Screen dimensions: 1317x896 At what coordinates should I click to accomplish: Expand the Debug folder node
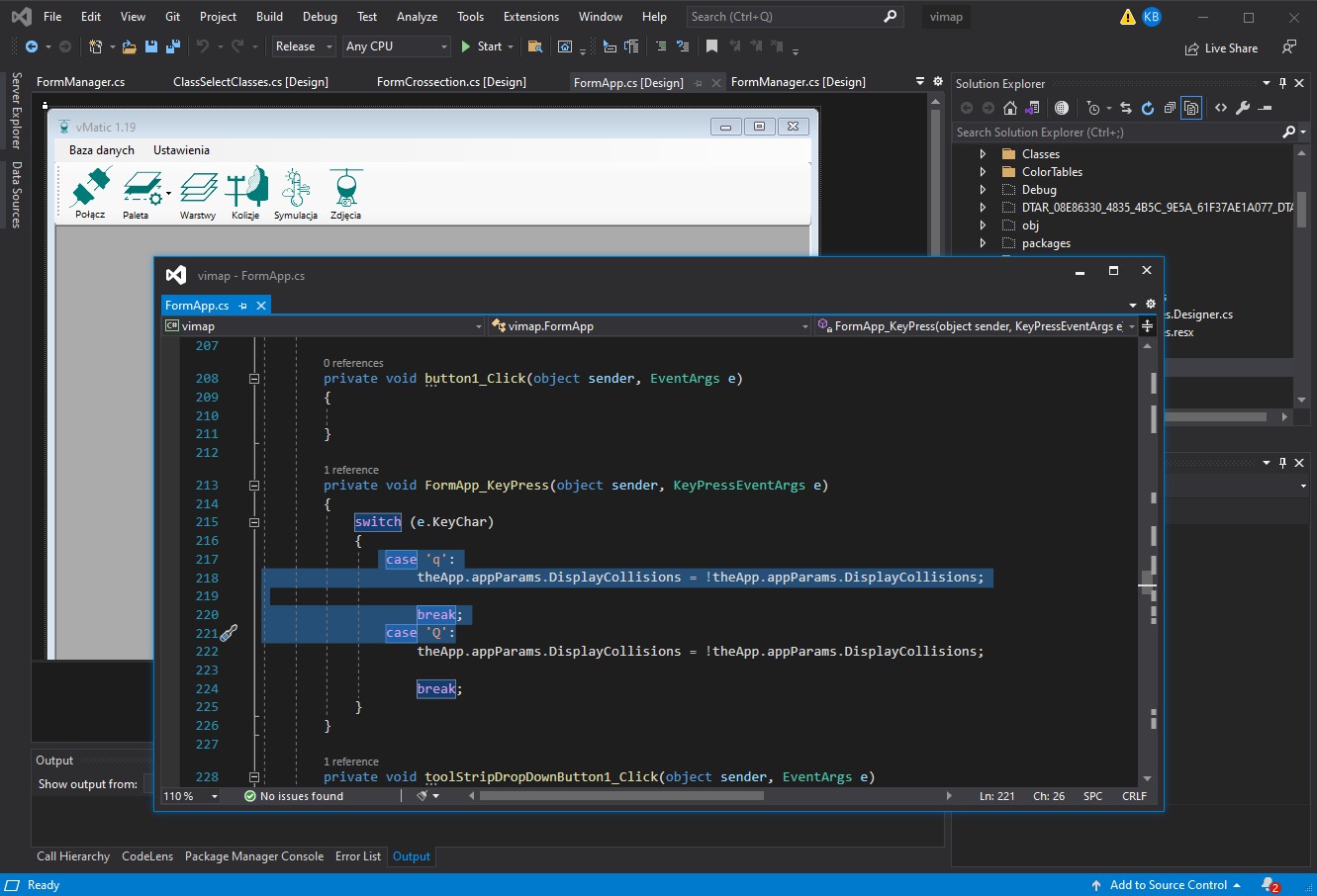[983, 190]
